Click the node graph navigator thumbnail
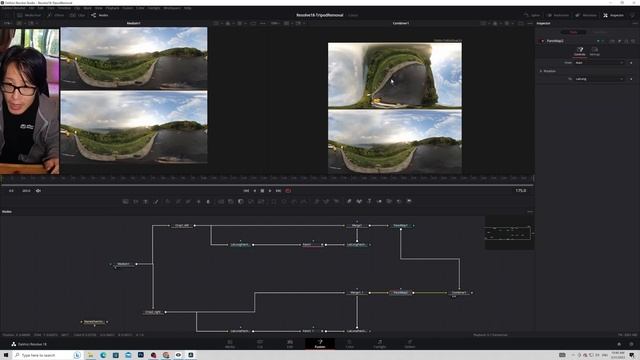The width and height of the screenshot is (640, 360). 509,233
